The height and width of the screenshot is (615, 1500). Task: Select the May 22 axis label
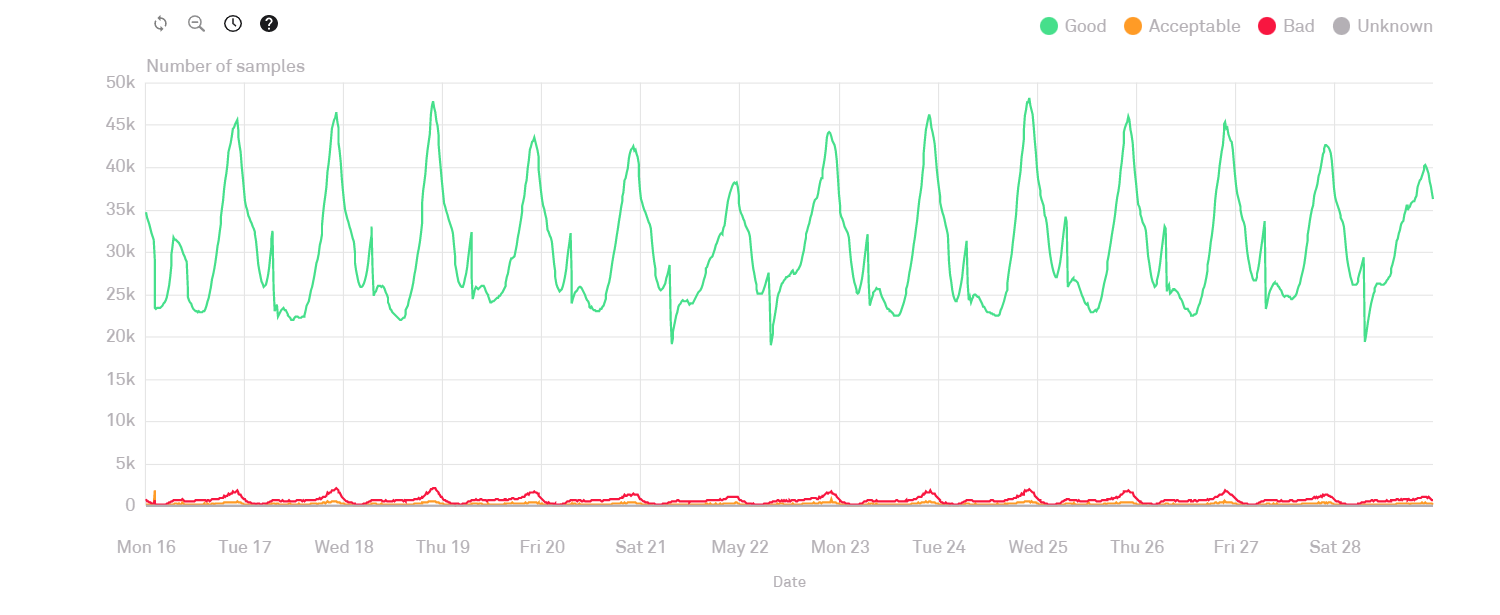pyautogui.click(x=740, y=547)
